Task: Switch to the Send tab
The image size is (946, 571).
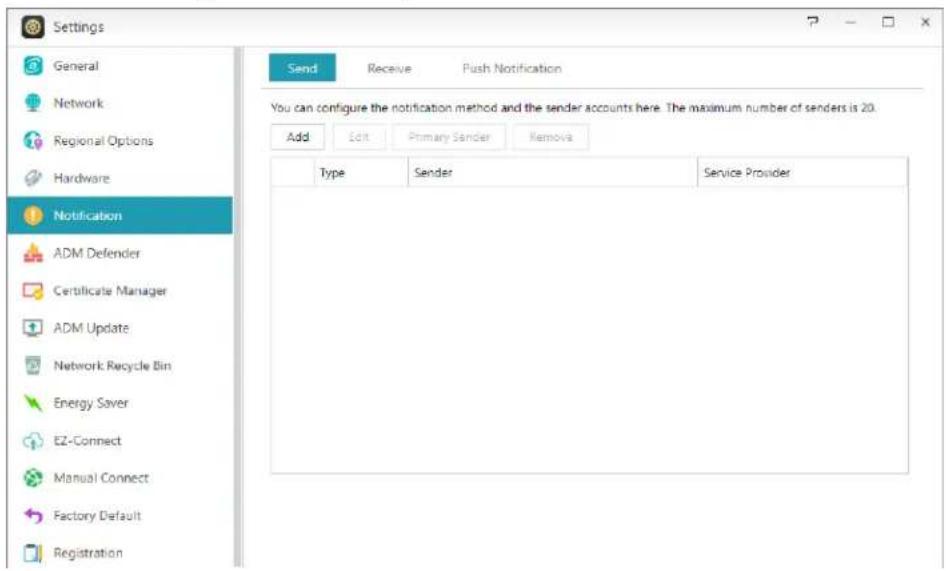Action: pyautogui.click(x=302, y=68)
